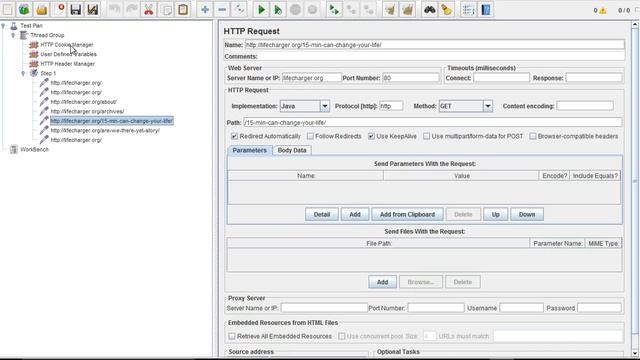Select are-we-there-yet-story request in tree
Screen dimensions: 640x360
105,131
